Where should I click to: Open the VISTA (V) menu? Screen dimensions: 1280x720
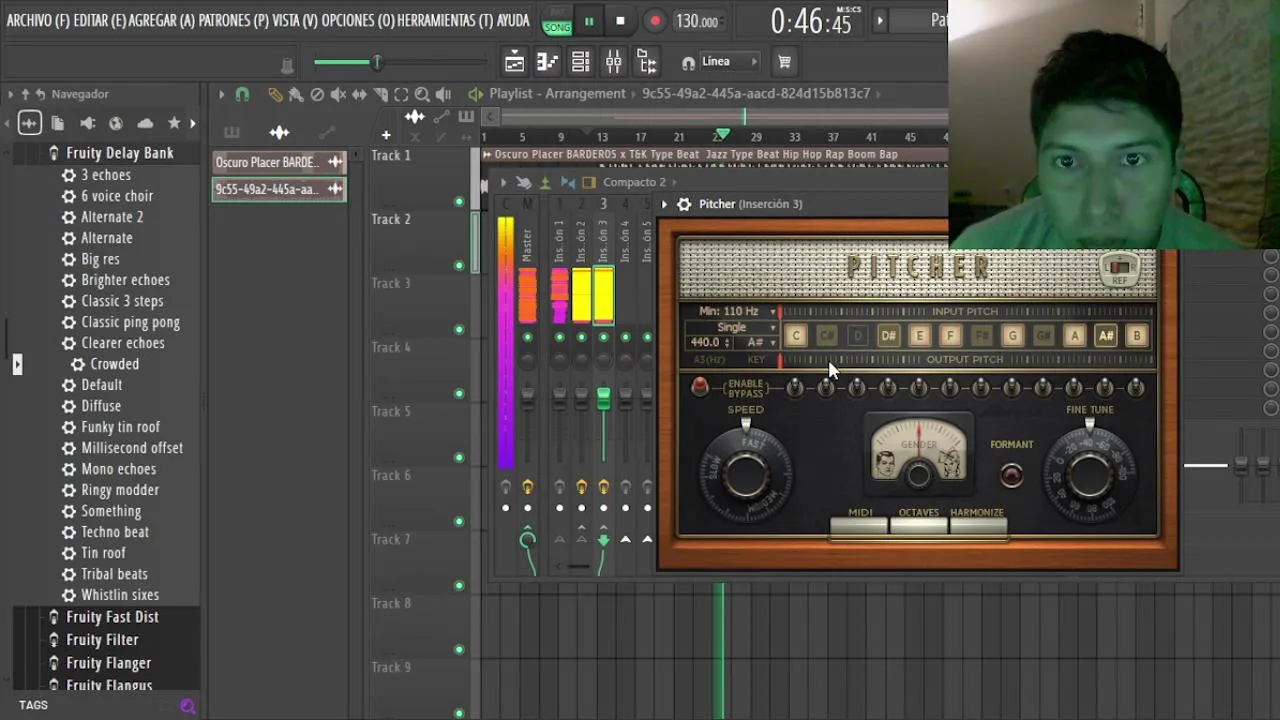295,20
